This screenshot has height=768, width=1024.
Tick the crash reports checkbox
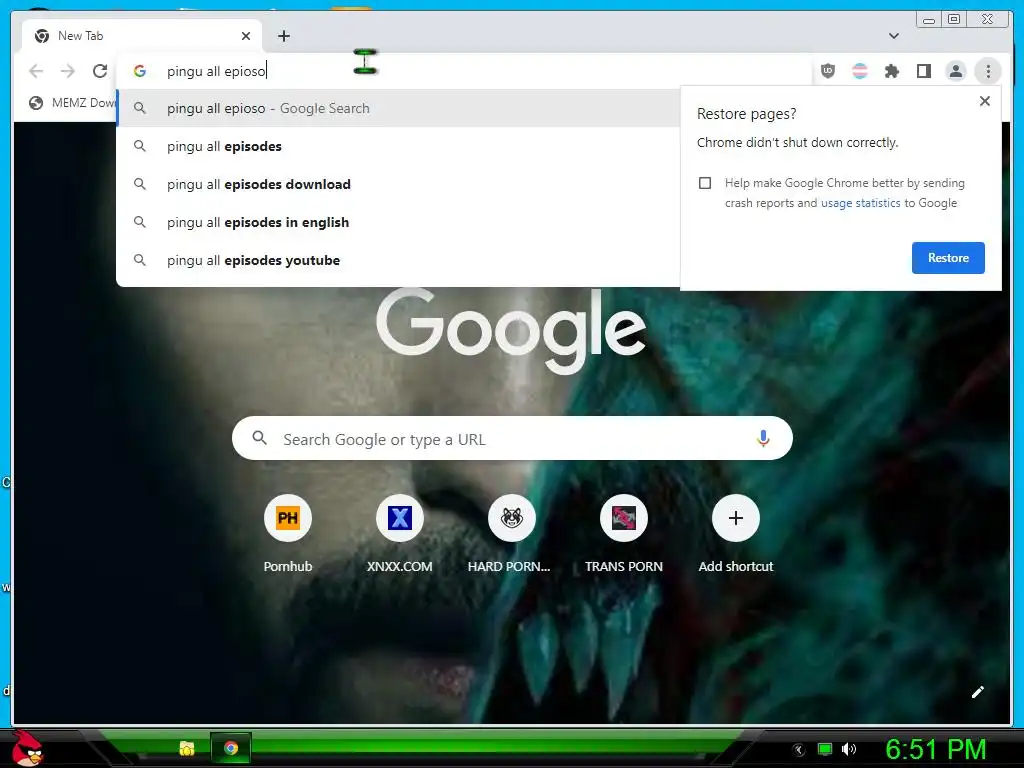coord(705,183)
